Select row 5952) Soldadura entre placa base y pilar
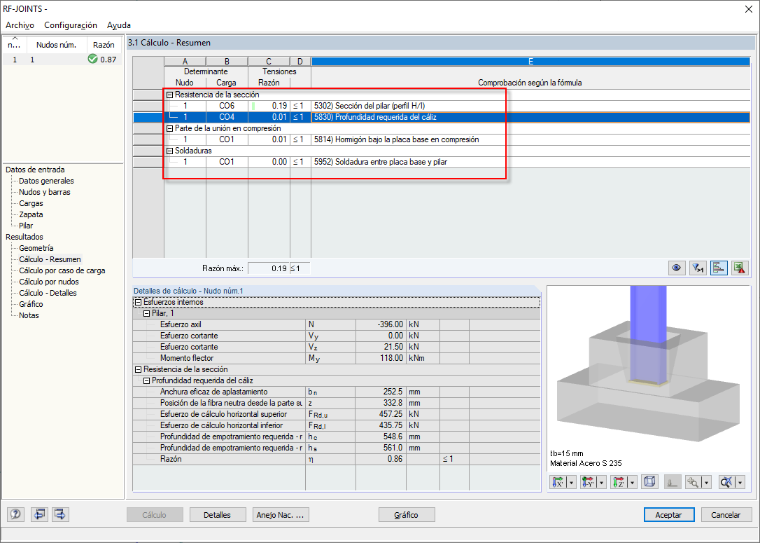Viewport: 760px width, 543px height. click(441, 162)
